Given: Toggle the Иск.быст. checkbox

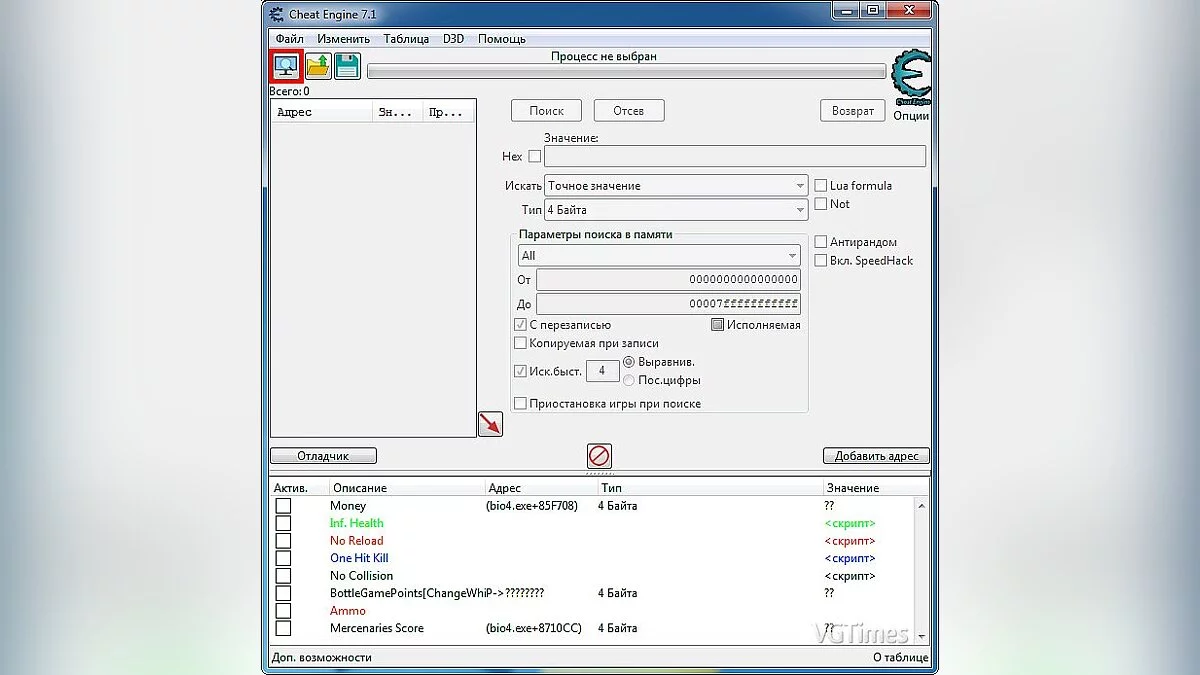Looking at the screenshot, I should click(x=520, y=371).
